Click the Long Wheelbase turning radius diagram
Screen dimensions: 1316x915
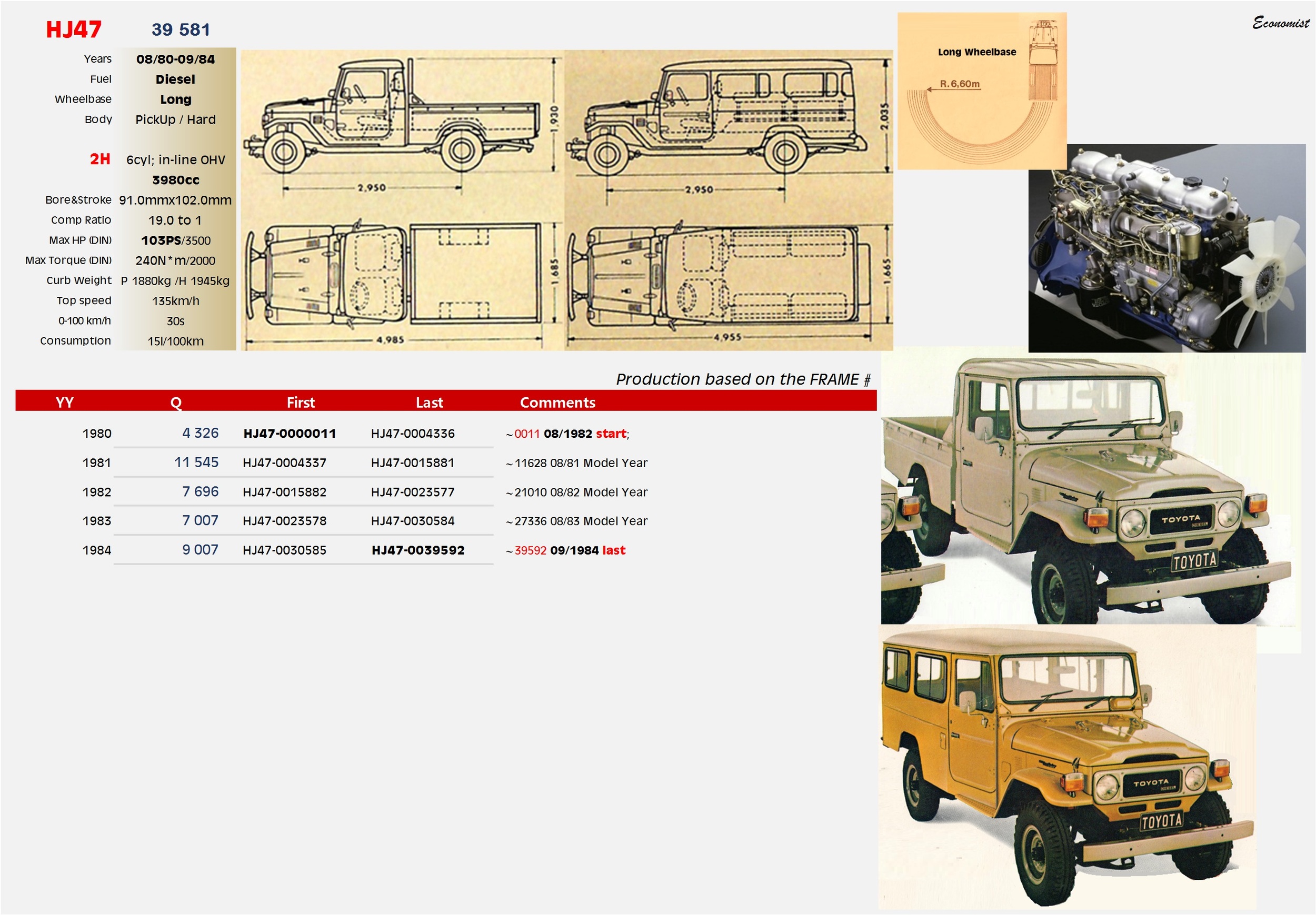(981, 91)
